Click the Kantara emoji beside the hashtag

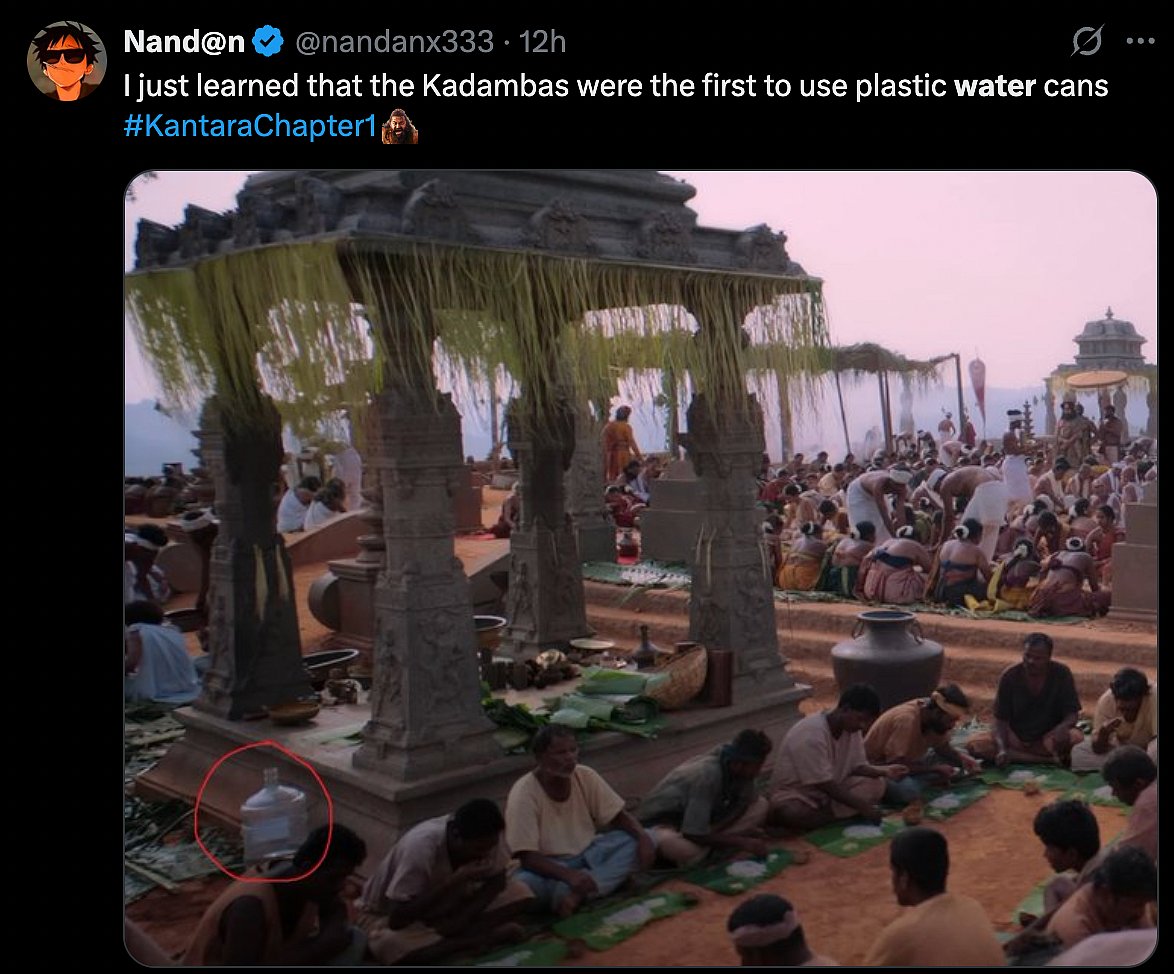tap(400, 128)
